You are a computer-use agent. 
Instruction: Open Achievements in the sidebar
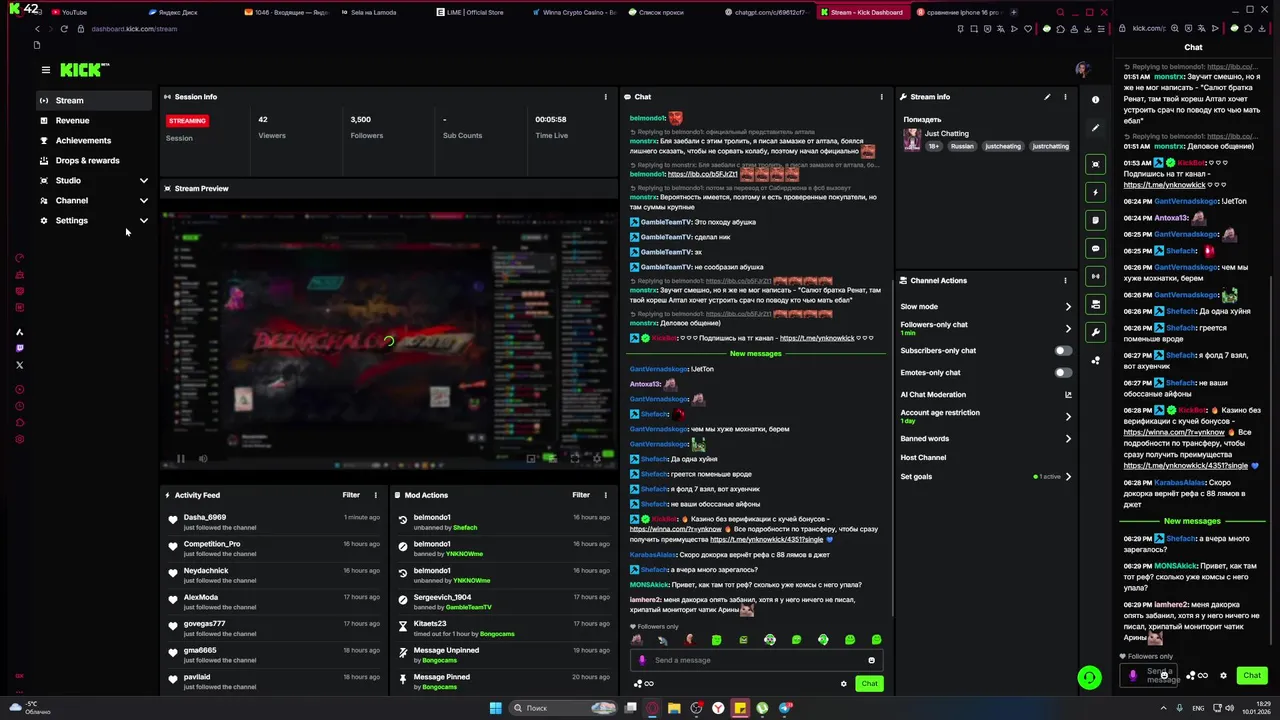click(x=94, y=141)
